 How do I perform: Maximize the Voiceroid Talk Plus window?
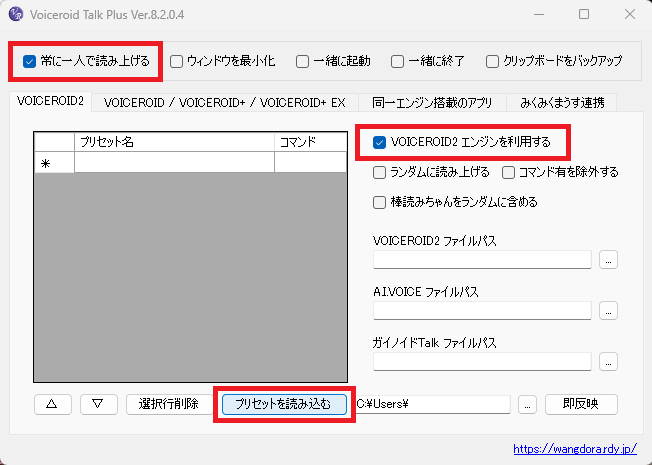click(584, 15)
